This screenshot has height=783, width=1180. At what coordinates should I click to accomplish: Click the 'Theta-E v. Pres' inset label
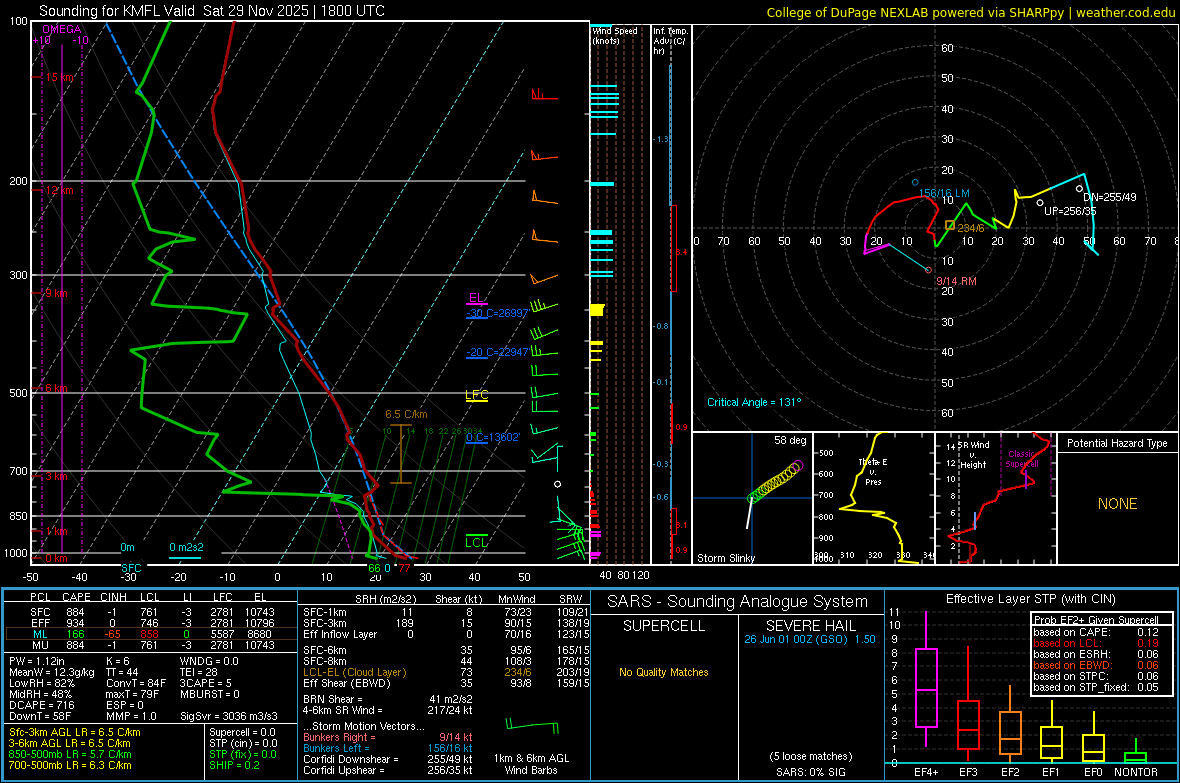point(873,472)
